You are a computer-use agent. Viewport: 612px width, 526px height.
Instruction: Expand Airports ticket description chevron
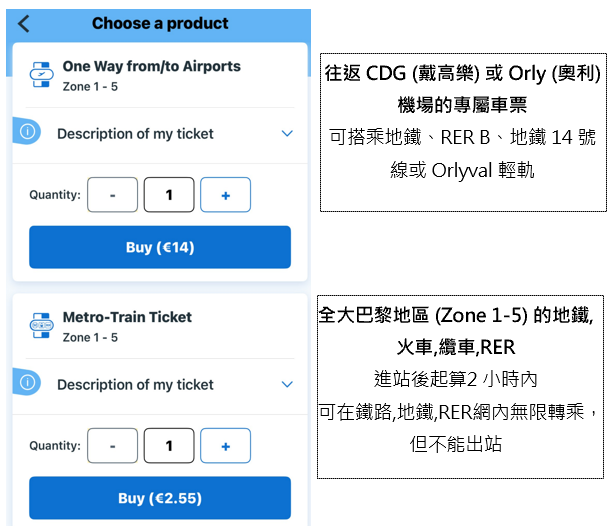(287, 134)
